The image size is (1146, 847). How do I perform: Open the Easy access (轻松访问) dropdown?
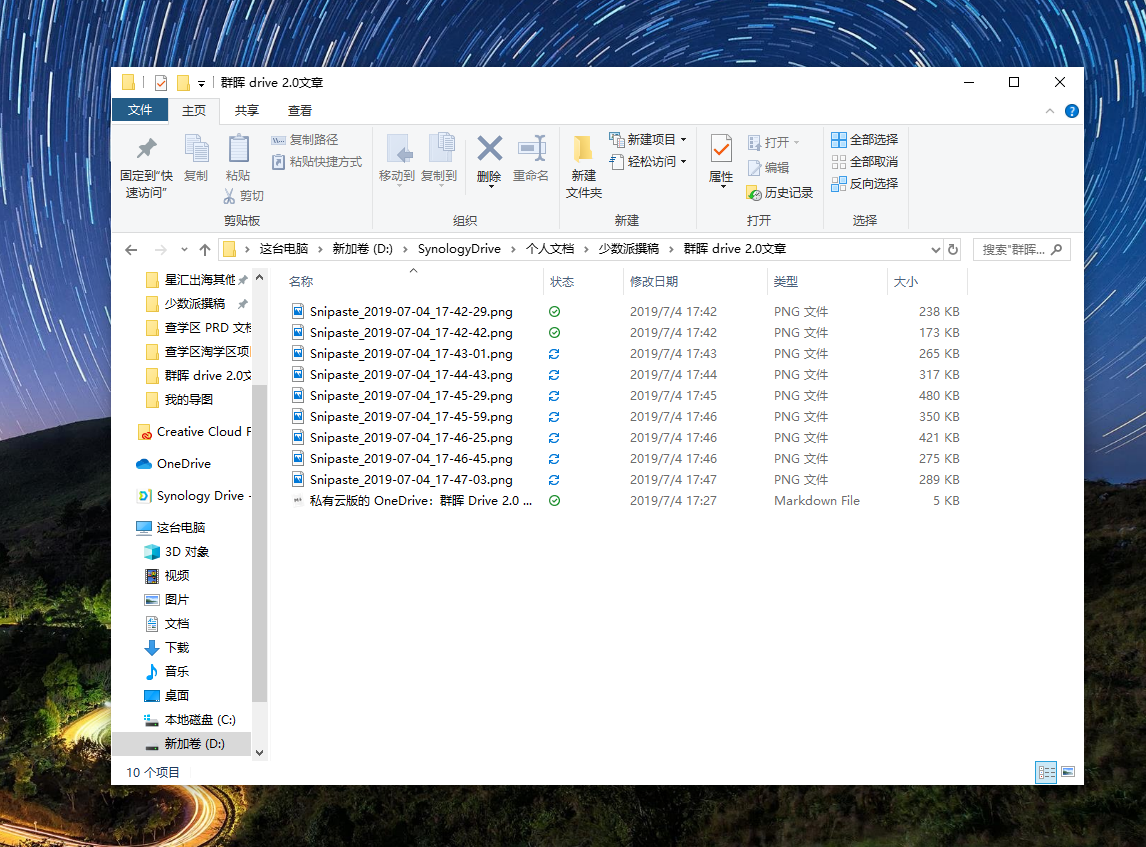pos(648,162)
